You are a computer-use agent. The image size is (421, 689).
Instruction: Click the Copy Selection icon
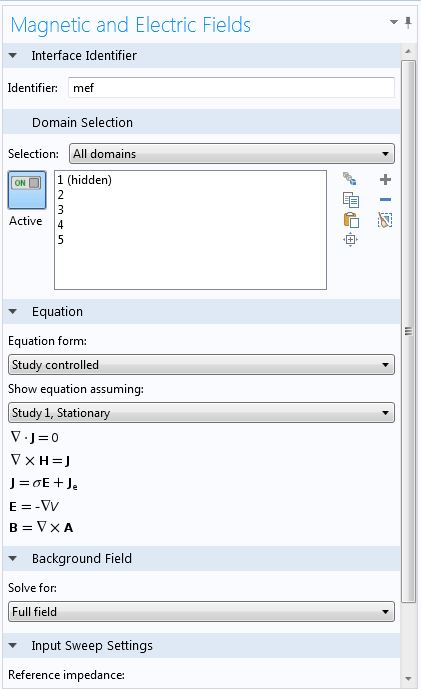pyautogui.click(x=351, y=200)
